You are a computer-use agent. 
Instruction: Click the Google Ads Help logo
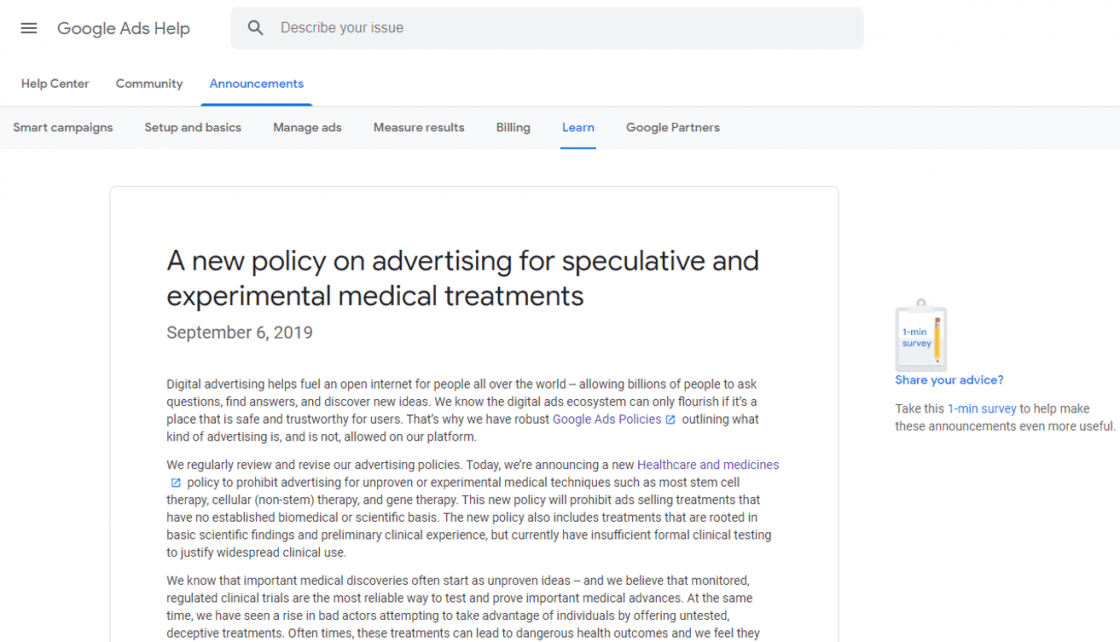point(123,28)
